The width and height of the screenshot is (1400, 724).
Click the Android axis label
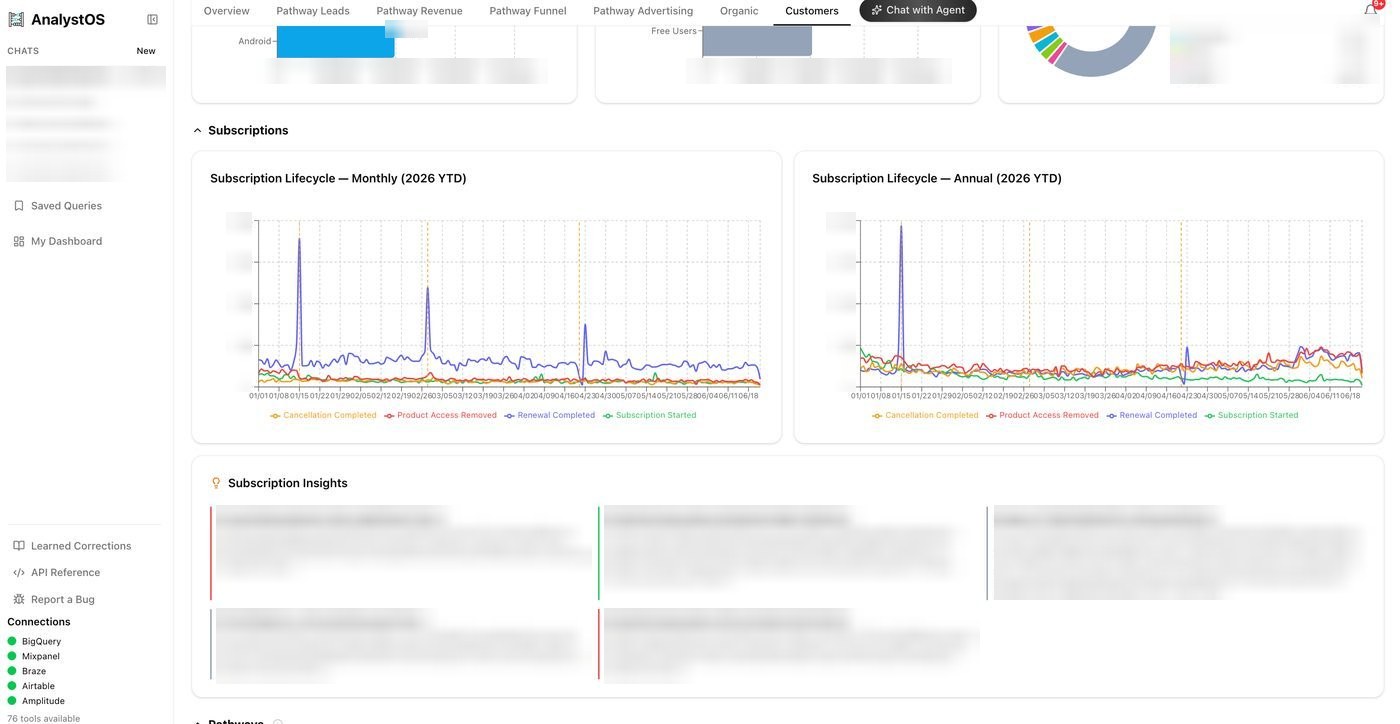click(255, 41)
